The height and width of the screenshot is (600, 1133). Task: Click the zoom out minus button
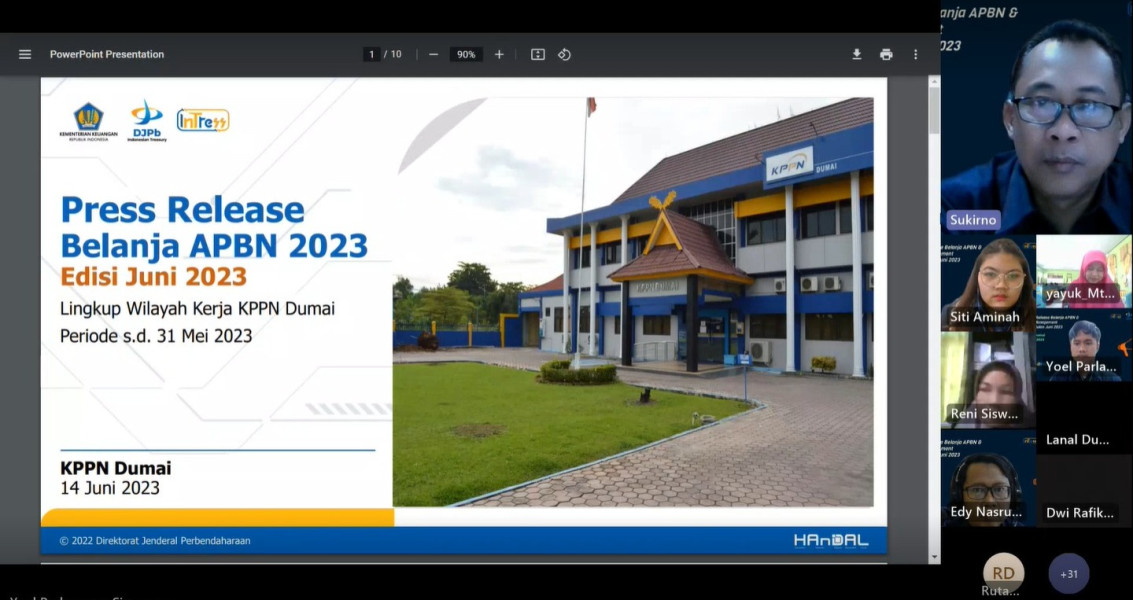[433, 55]
